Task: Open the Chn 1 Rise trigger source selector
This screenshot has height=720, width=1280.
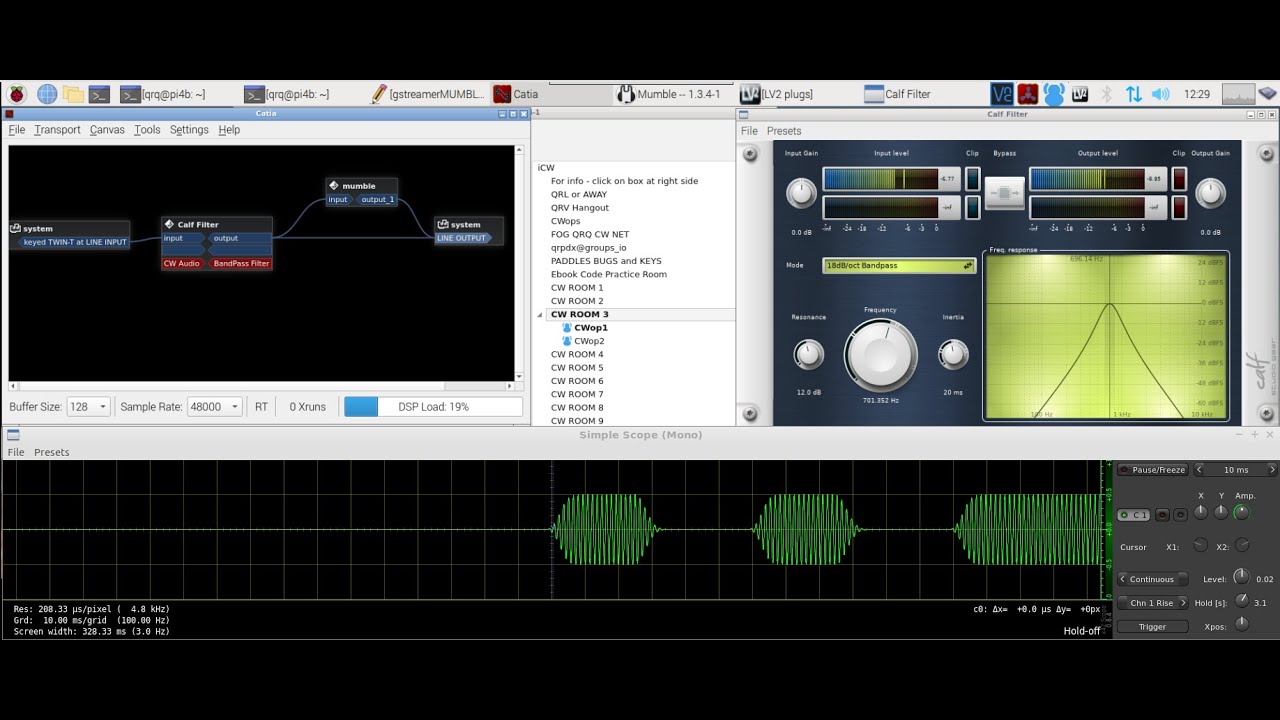Action: click(x=1152, y=603)
